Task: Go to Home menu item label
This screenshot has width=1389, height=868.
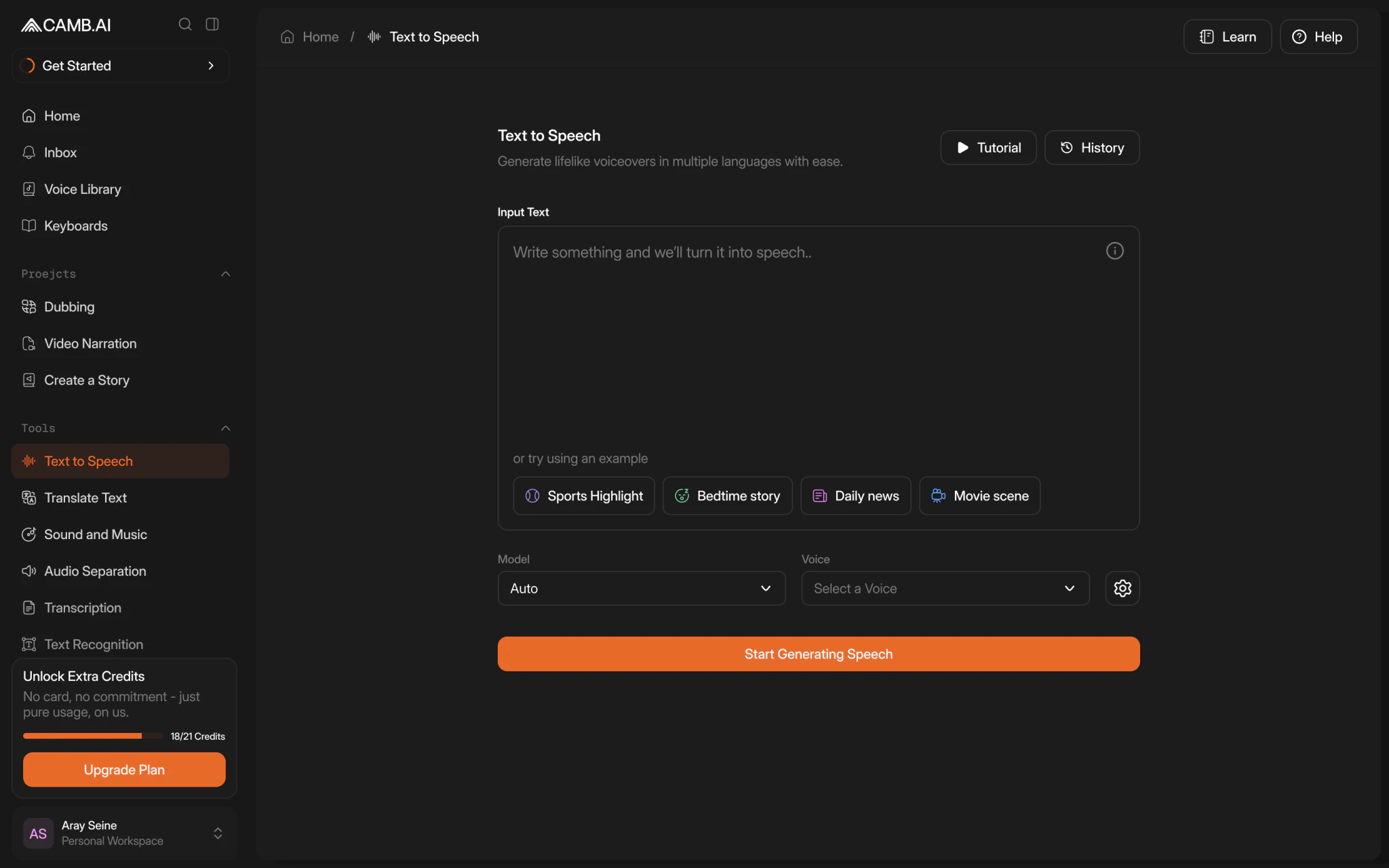Action: [x=62, y=116]
